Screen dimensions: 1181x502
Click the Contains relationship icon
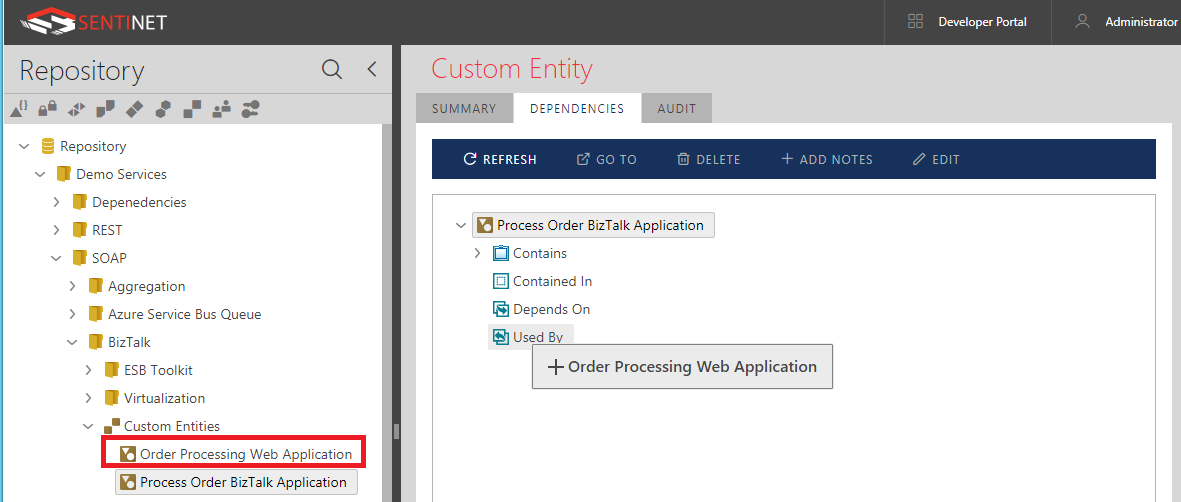pyautogui.click(x=501, y=253)
